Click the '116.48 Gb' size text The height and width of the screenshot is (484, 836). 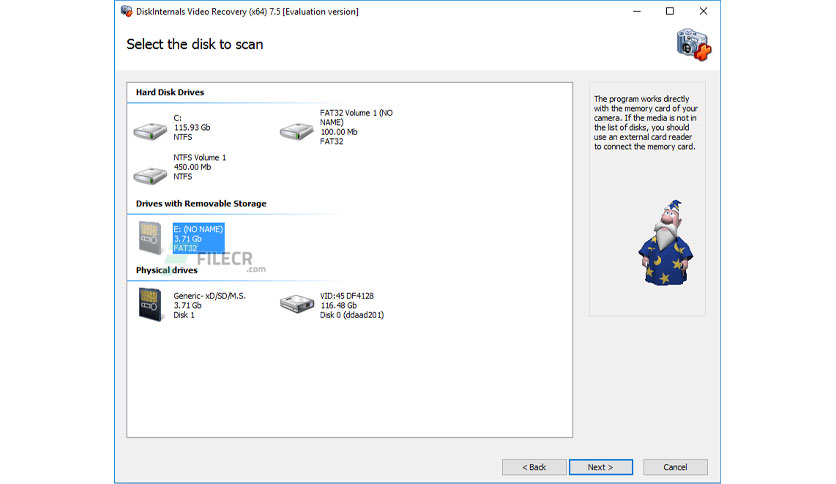(339, 305)
